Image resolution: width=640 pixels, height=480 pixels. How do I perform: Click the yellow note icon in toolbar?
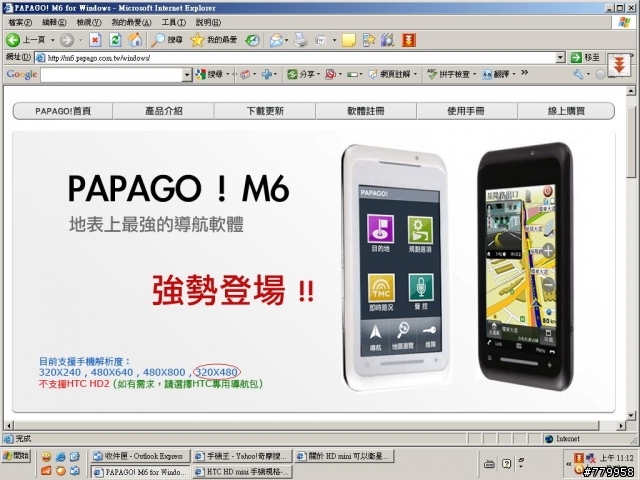pyautogui.click(x=349, y=40)
